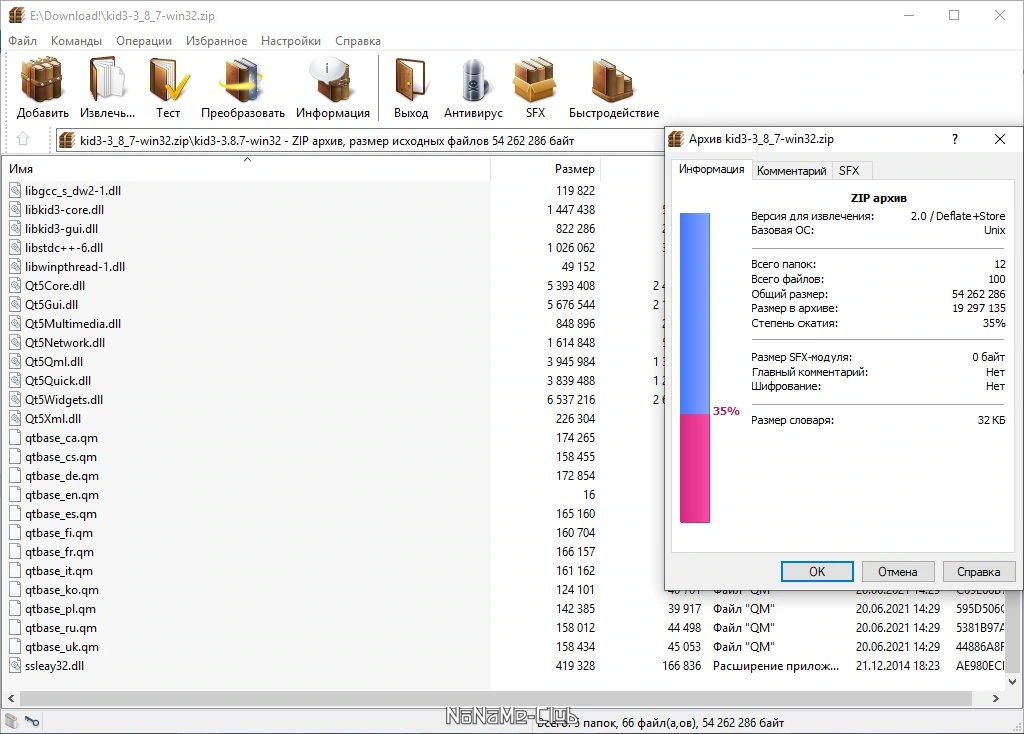Open the Настройки menu
The width and height of the screenshot is (1024, 734).
291,40
